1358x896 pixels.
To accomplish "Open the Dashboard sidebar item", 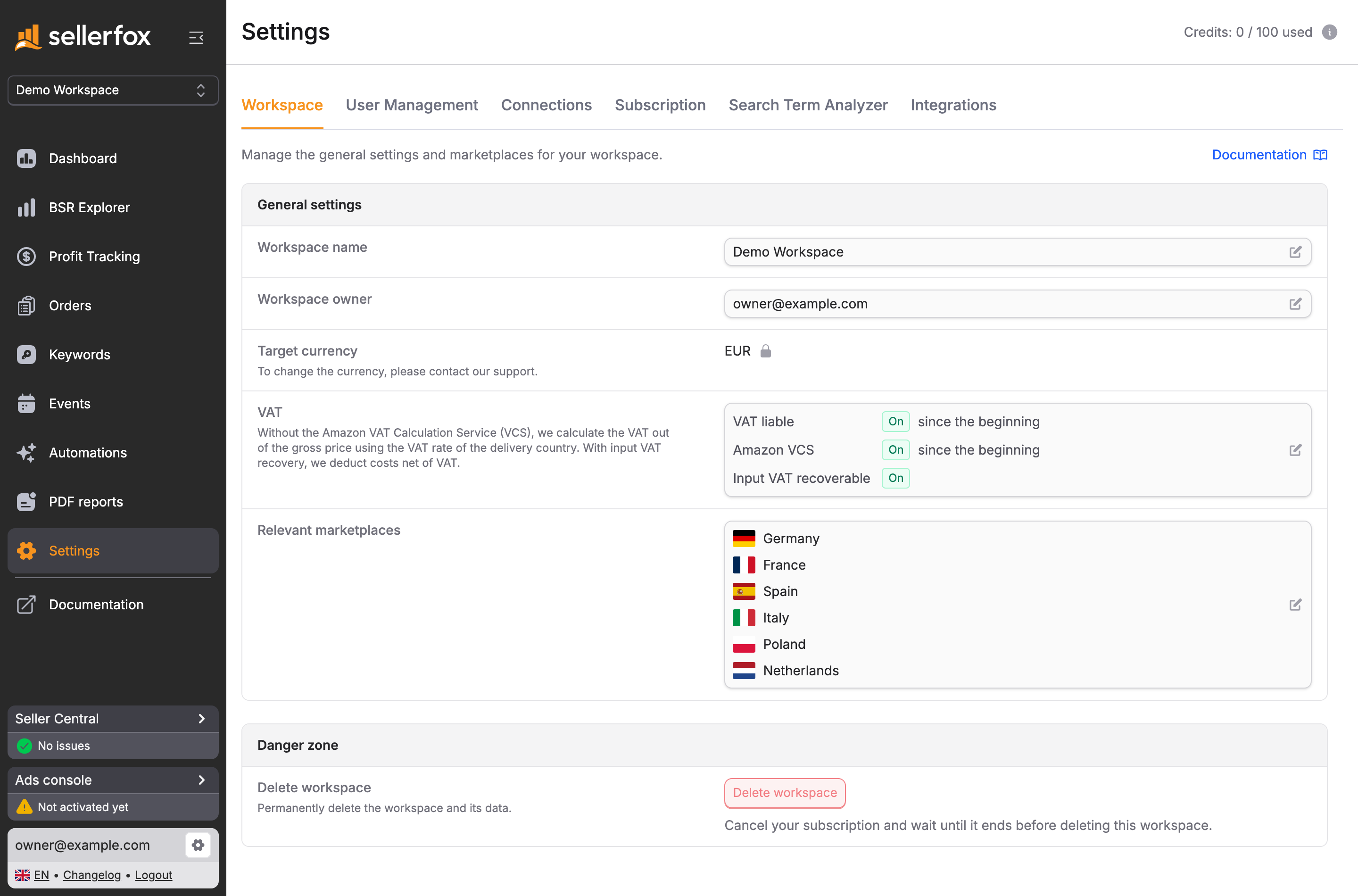I will point(113,158).
